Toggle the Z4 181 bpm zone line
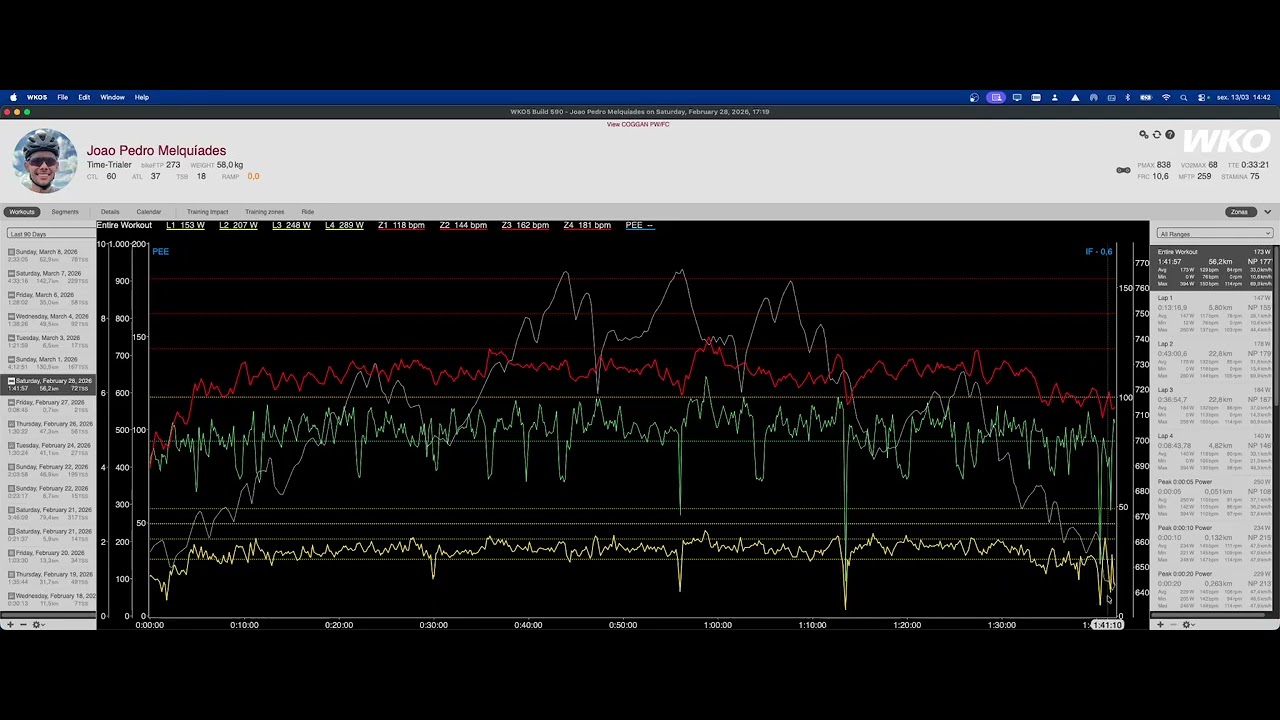The width and height of the screenshot is (1280, 720). tap(587, 225)
